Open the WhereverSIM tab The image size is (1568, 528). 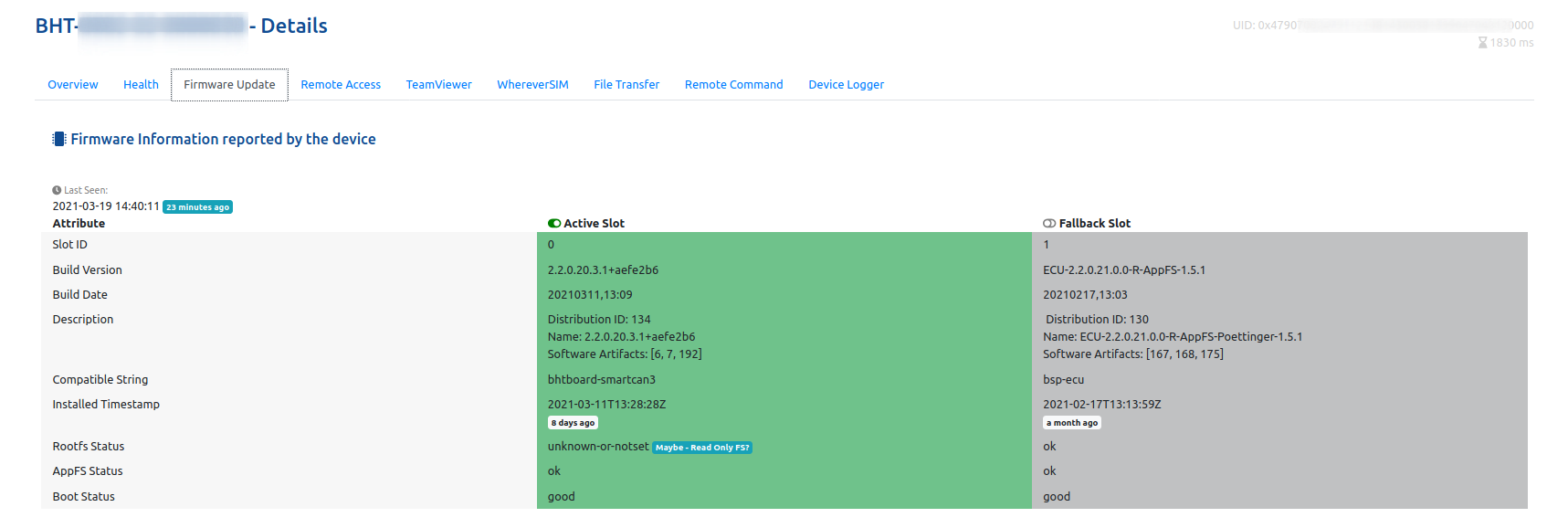click(x=532, y=85)
